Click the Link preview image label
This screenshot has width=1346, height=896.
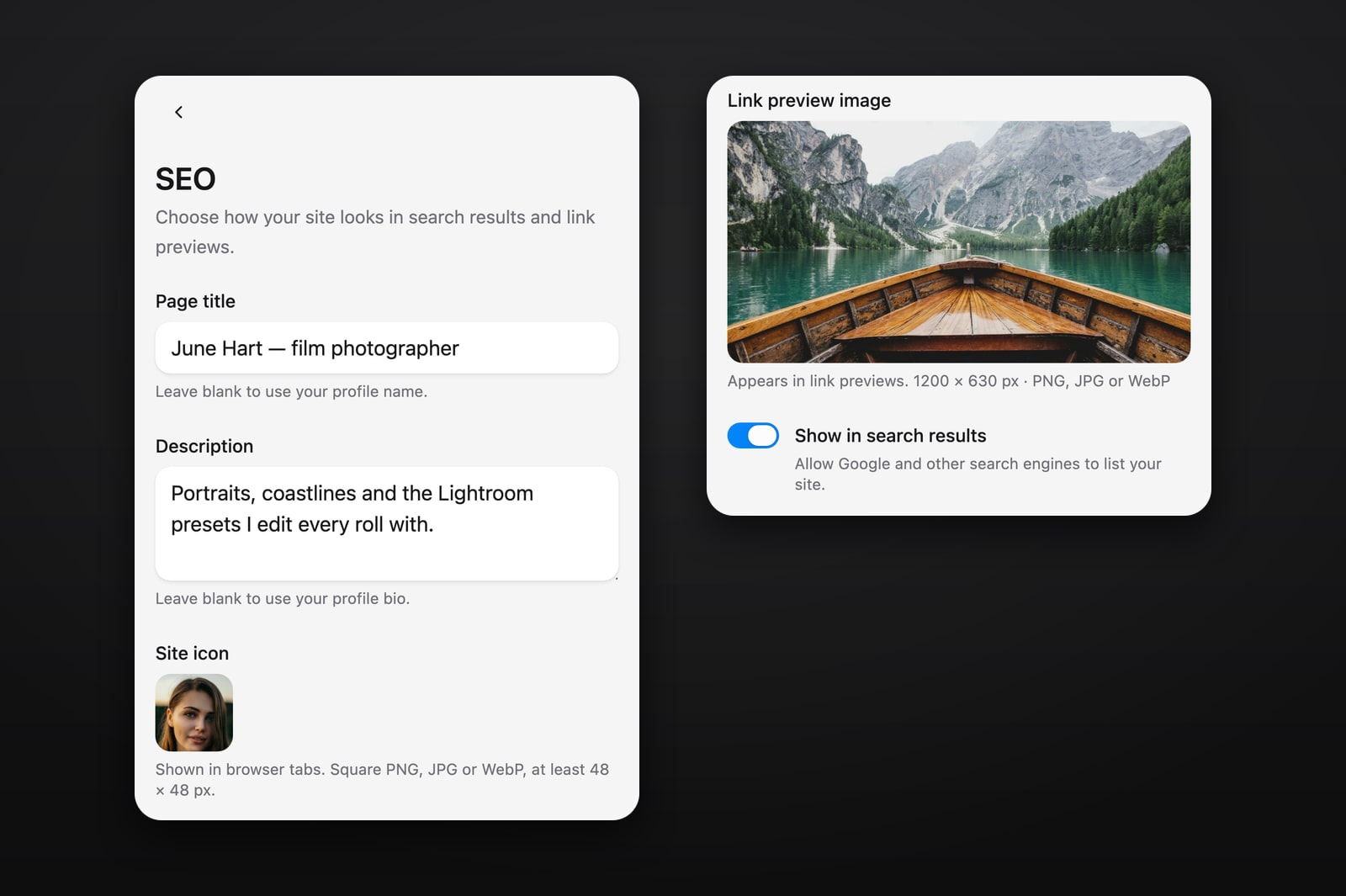coord(809,100)
